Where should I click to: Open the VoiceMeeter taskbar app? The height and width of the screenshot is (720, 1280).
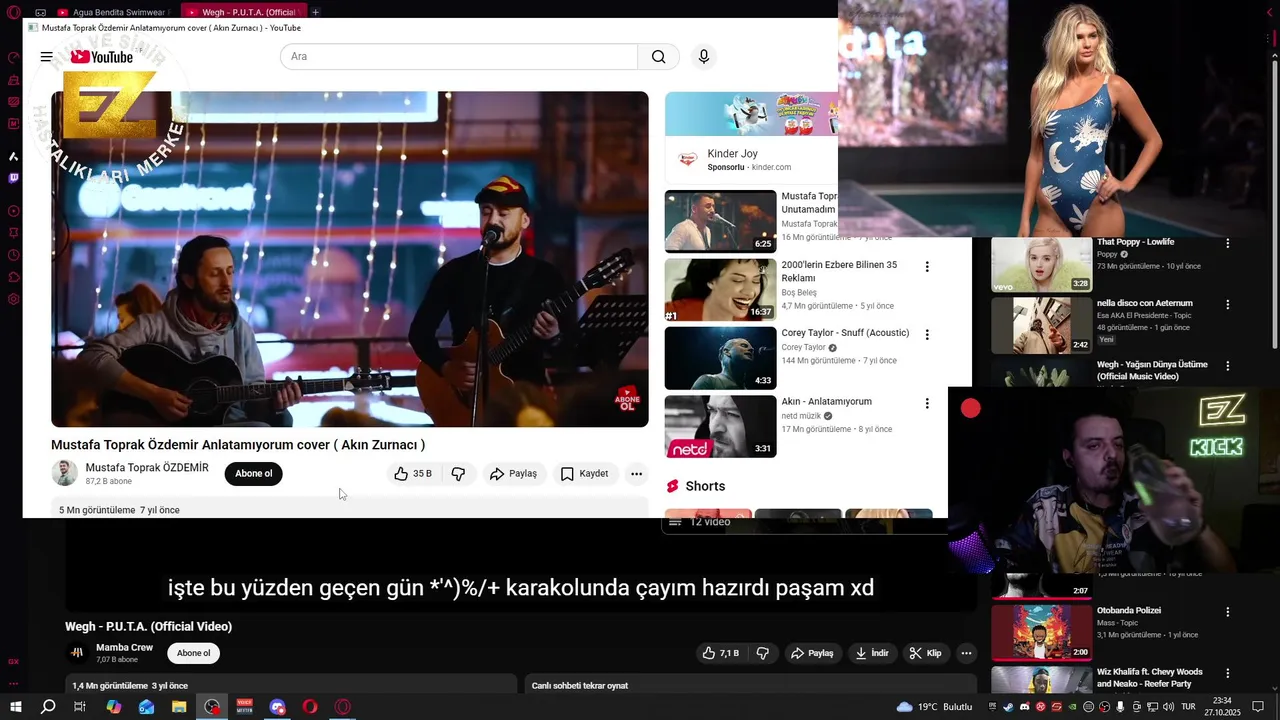point(245,707)
